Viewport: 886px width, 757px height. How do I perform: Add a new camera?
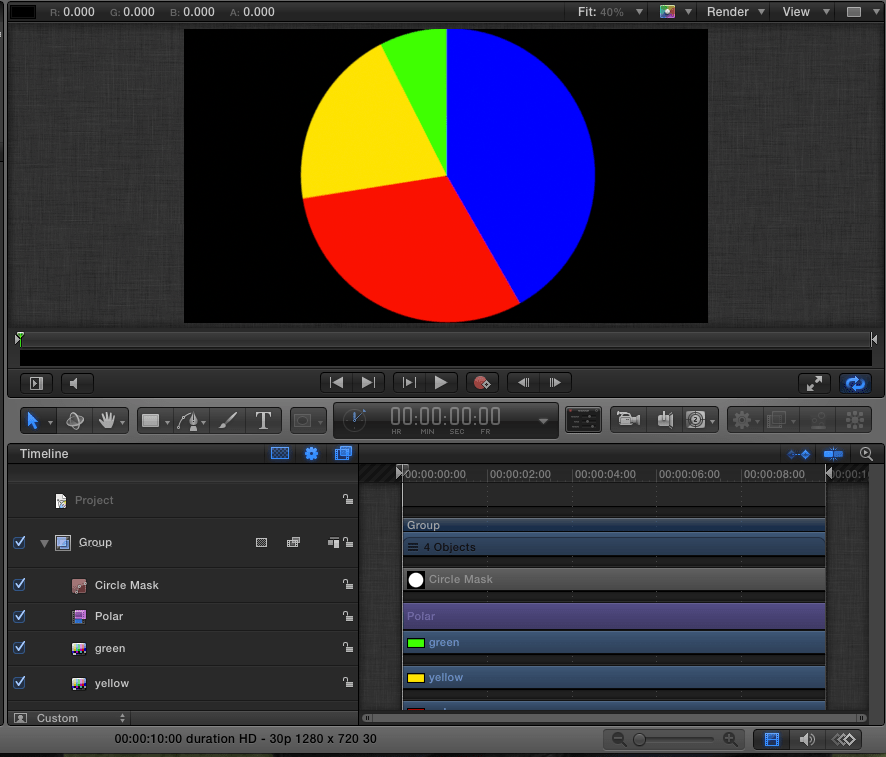coord(628,420)
